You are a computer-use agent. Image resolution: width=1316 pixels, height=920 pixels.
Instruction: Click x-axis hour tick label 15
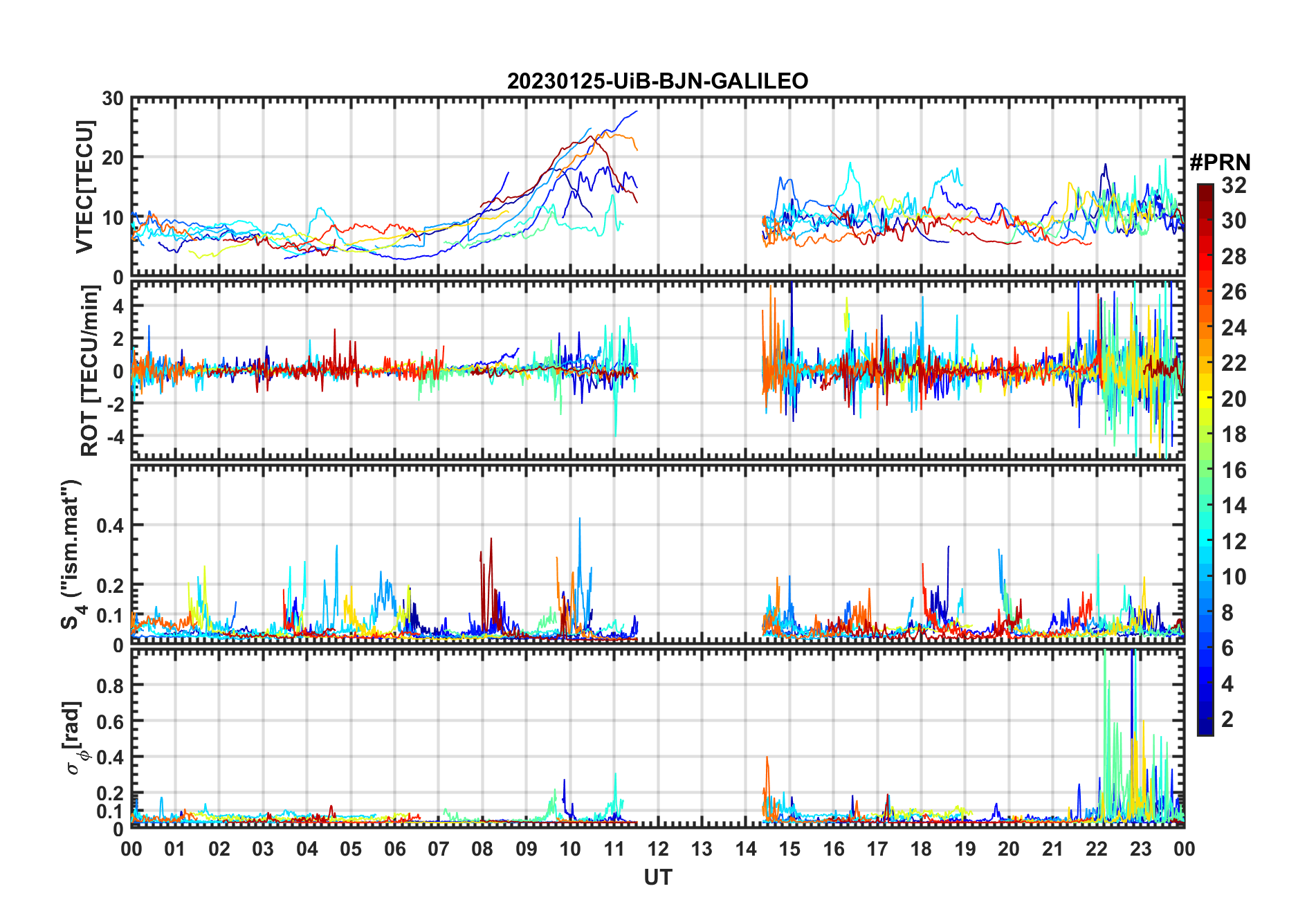coord(789,849)
